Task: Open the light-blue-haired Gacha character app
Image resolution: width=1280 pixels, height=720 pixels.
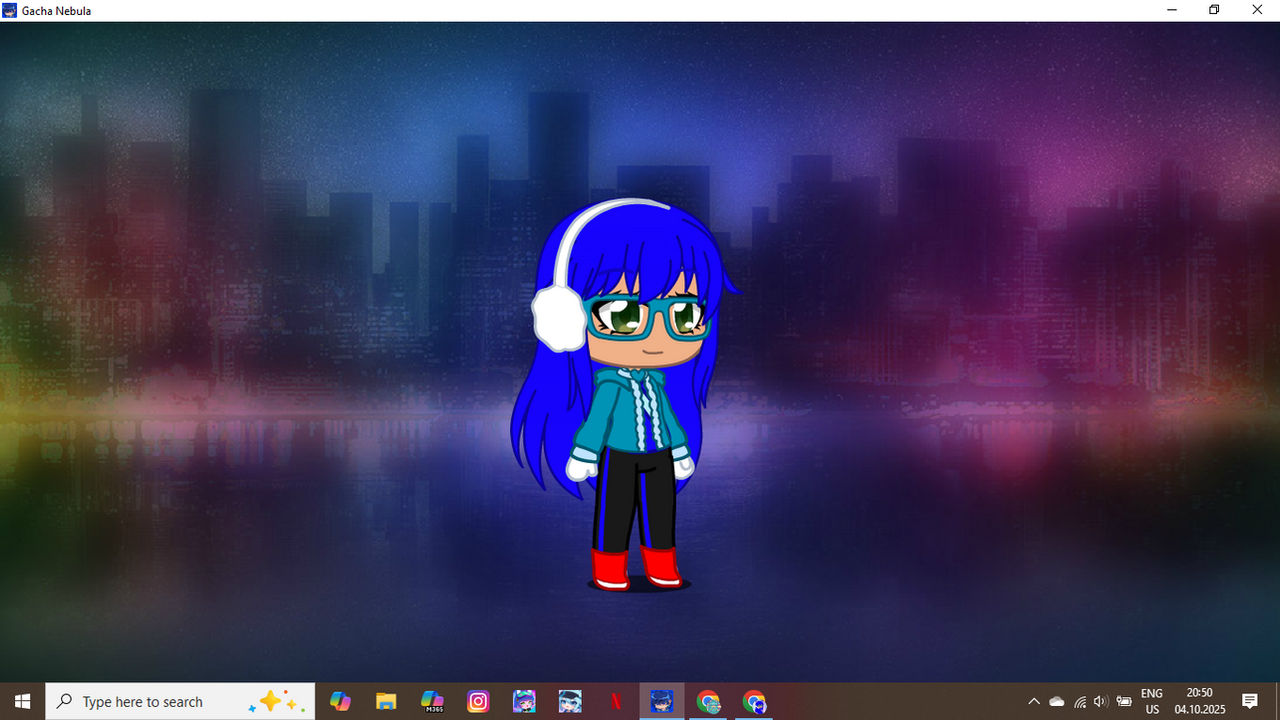Action: tap(570, 701)
